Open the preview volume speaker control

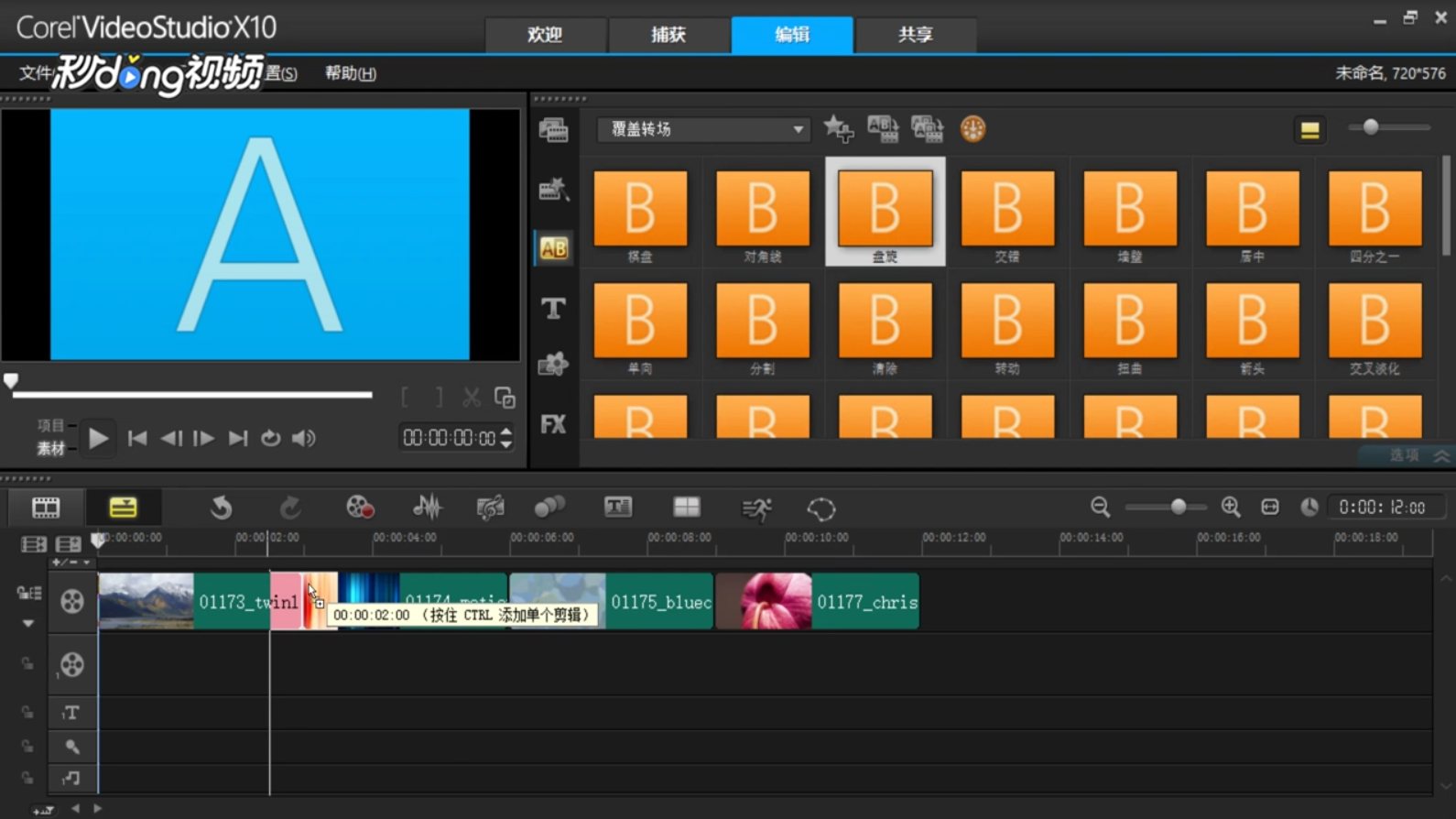point(304,439)
